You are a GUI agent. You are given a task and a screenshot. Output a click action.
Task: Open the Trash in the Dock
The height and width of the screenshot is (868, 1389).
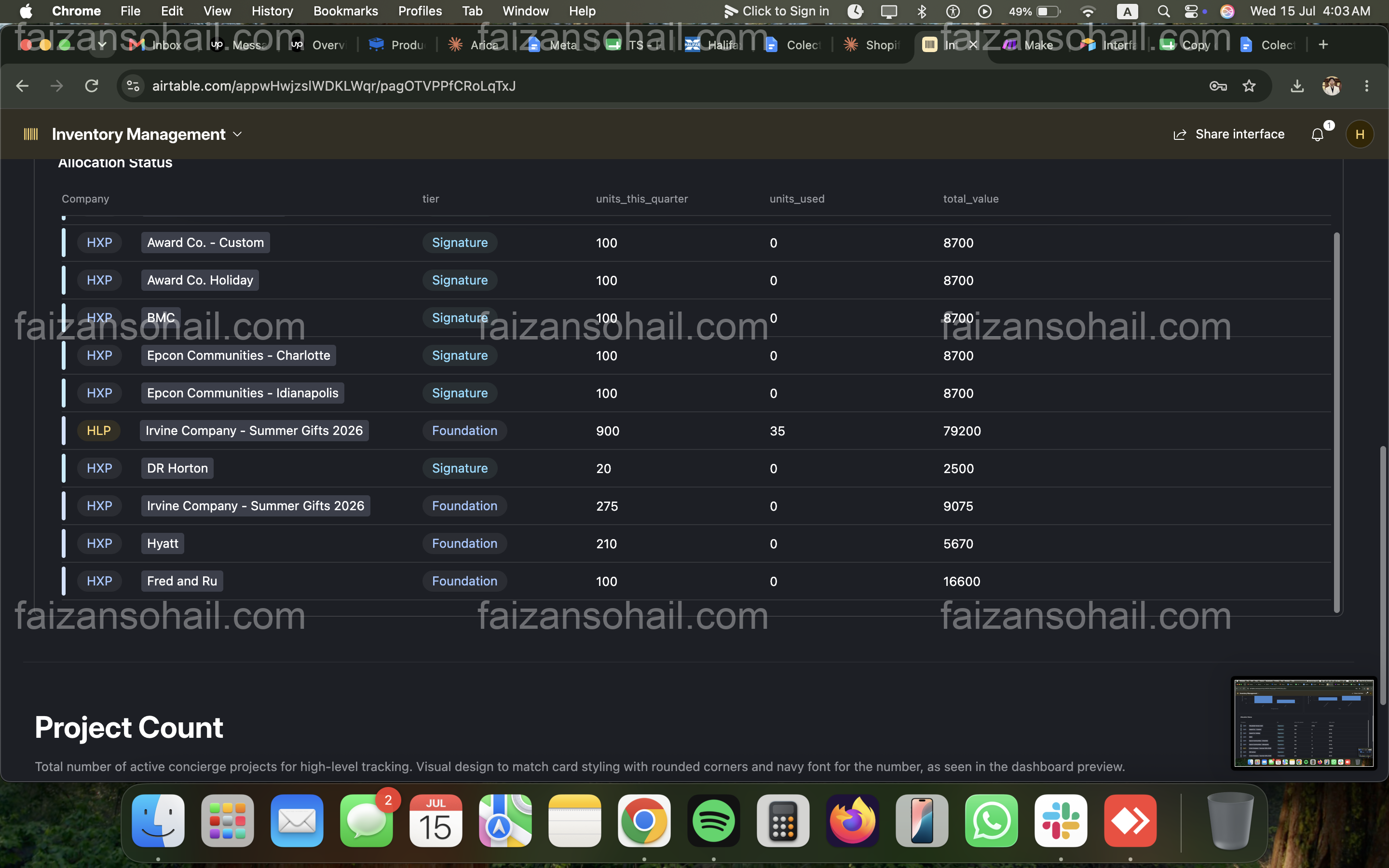1229,820
